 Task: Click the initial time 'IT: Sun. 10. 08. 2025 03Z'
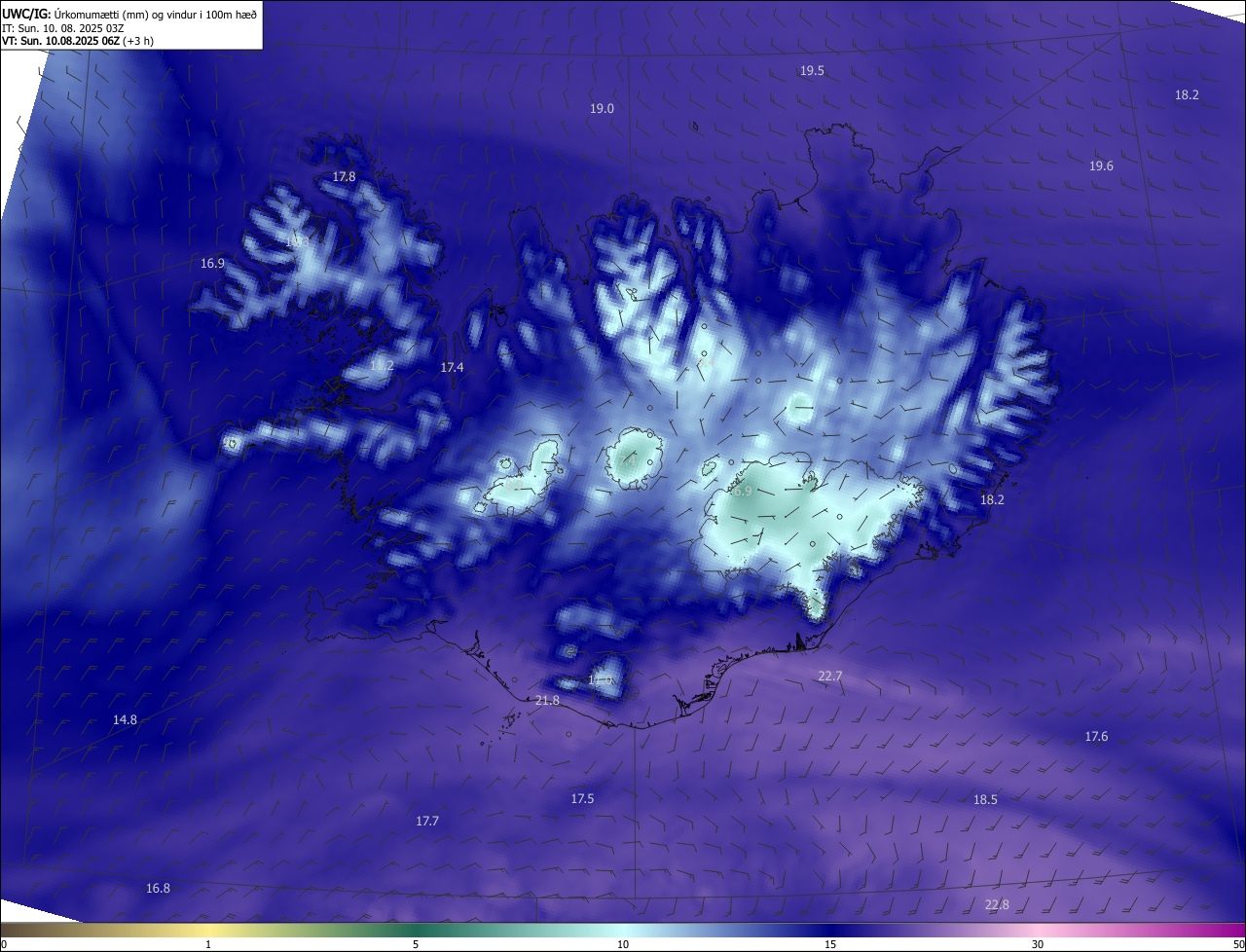(x=62, y=27)
